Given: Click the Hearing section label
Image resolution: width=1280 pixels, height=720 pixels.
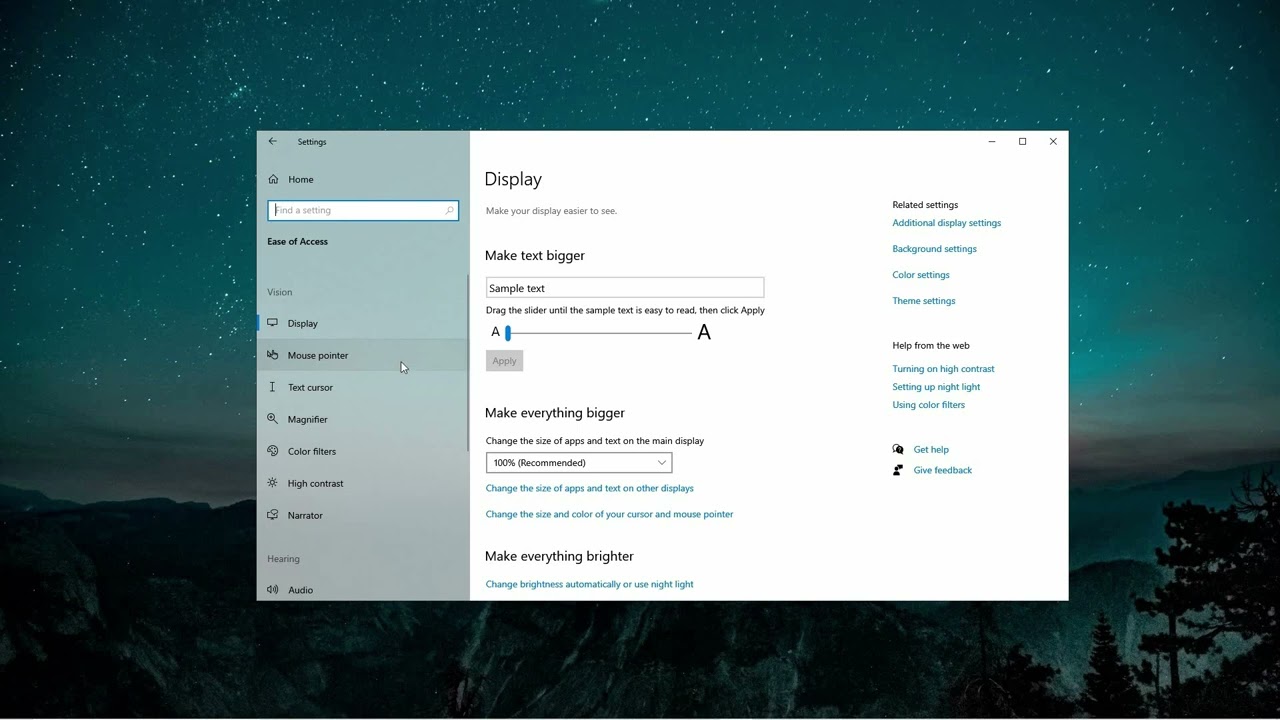Looking at the screenshot, I should [x=283, y=559].
